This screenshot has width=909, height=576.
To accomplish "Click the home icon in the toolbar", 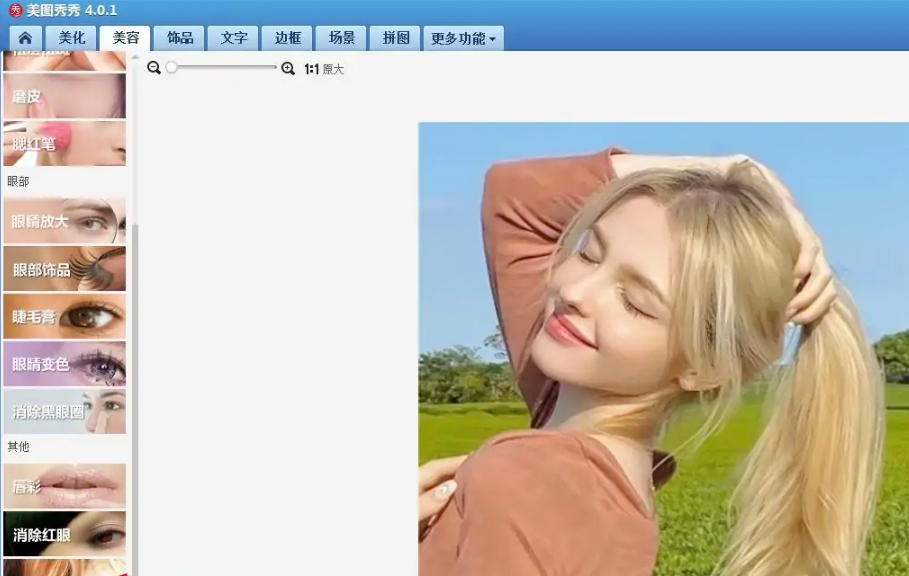I will click(25, 37).
